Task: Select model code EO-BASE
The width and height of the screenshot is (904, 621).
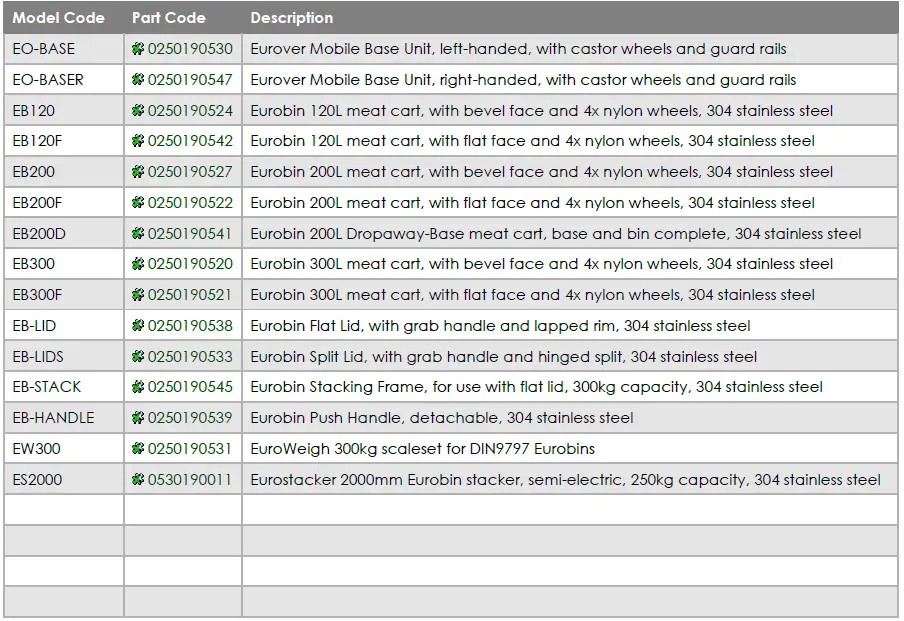Action: pyautogui.click(x=44, y=49)
